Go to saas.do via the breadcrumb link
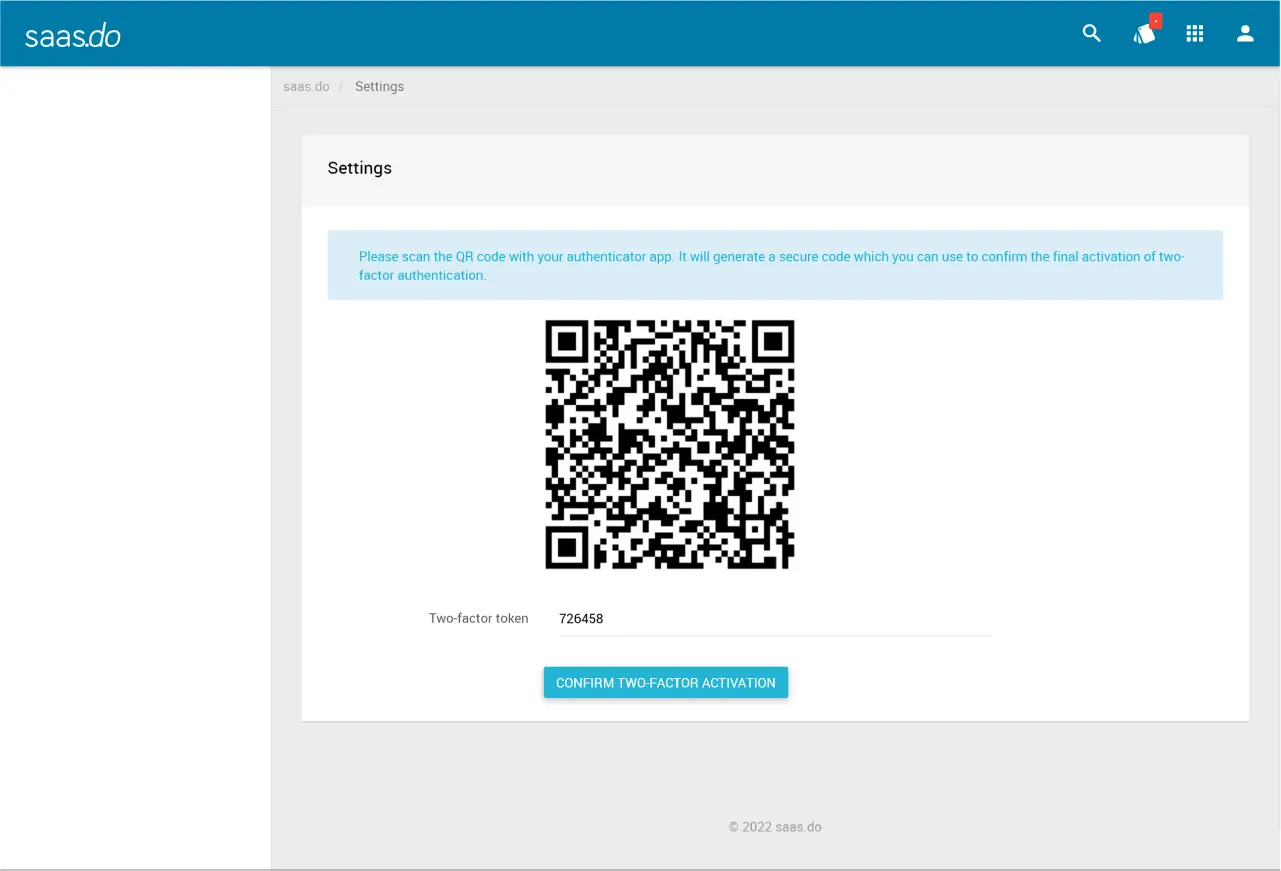1281x871 pixels. click(x=306, y=87)
